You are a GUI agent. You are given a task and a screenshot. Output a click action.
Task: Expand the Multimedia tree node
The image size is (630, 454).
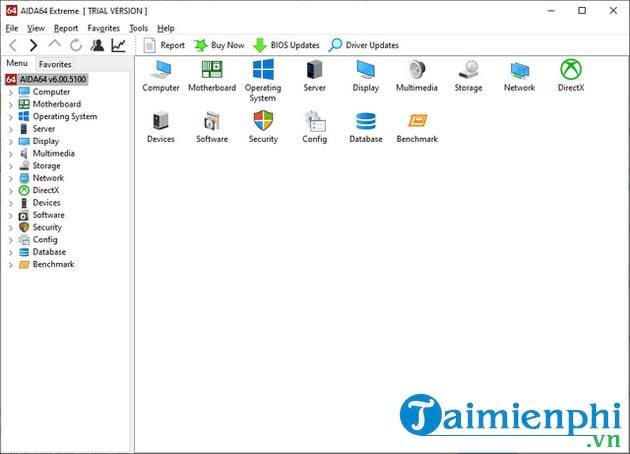click(x=11, y=154)
